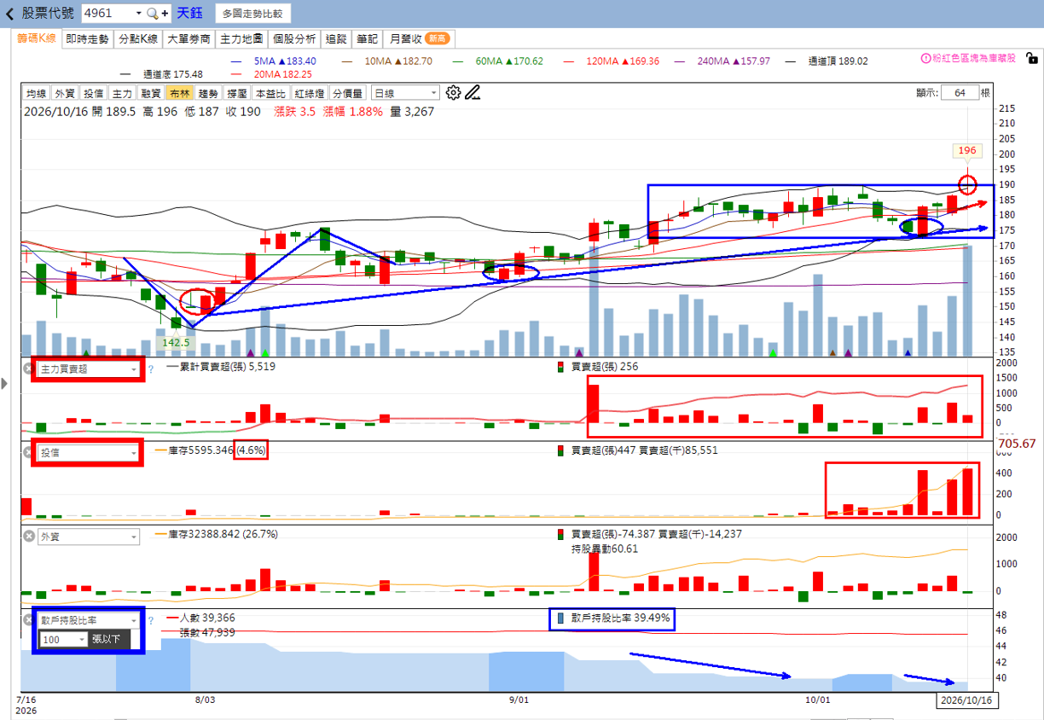Click the plus icon to add stock
1044x720 pixels.
pyautogui.click(x=164, y=13)
